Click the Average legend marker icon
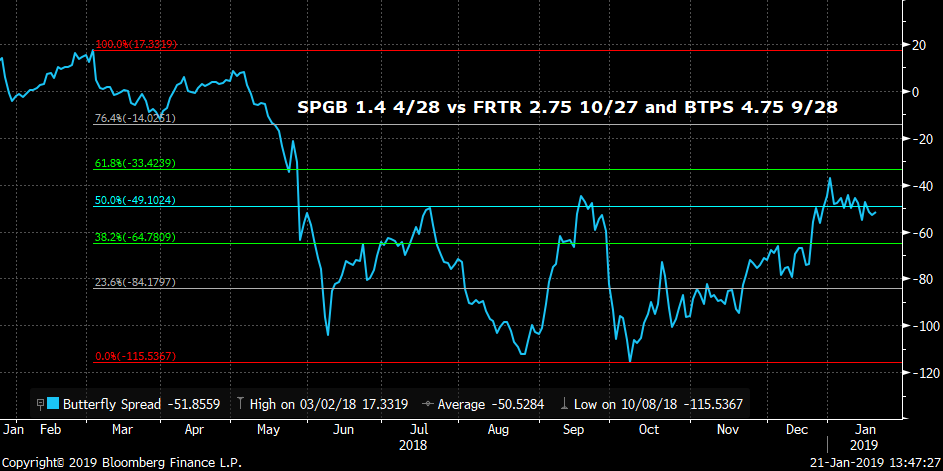 coord(428,404)
